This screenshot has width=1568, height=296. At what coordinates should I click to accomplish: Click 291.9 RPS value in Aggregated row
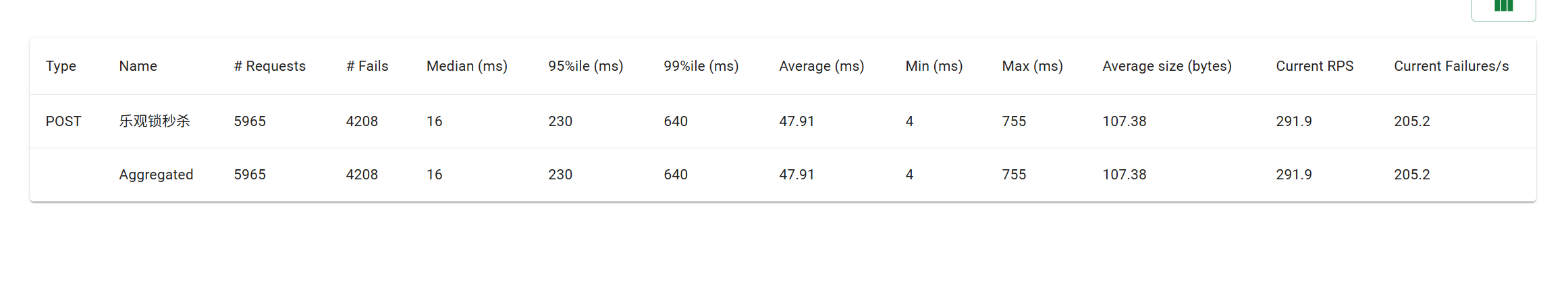[x=1294, y=175]
